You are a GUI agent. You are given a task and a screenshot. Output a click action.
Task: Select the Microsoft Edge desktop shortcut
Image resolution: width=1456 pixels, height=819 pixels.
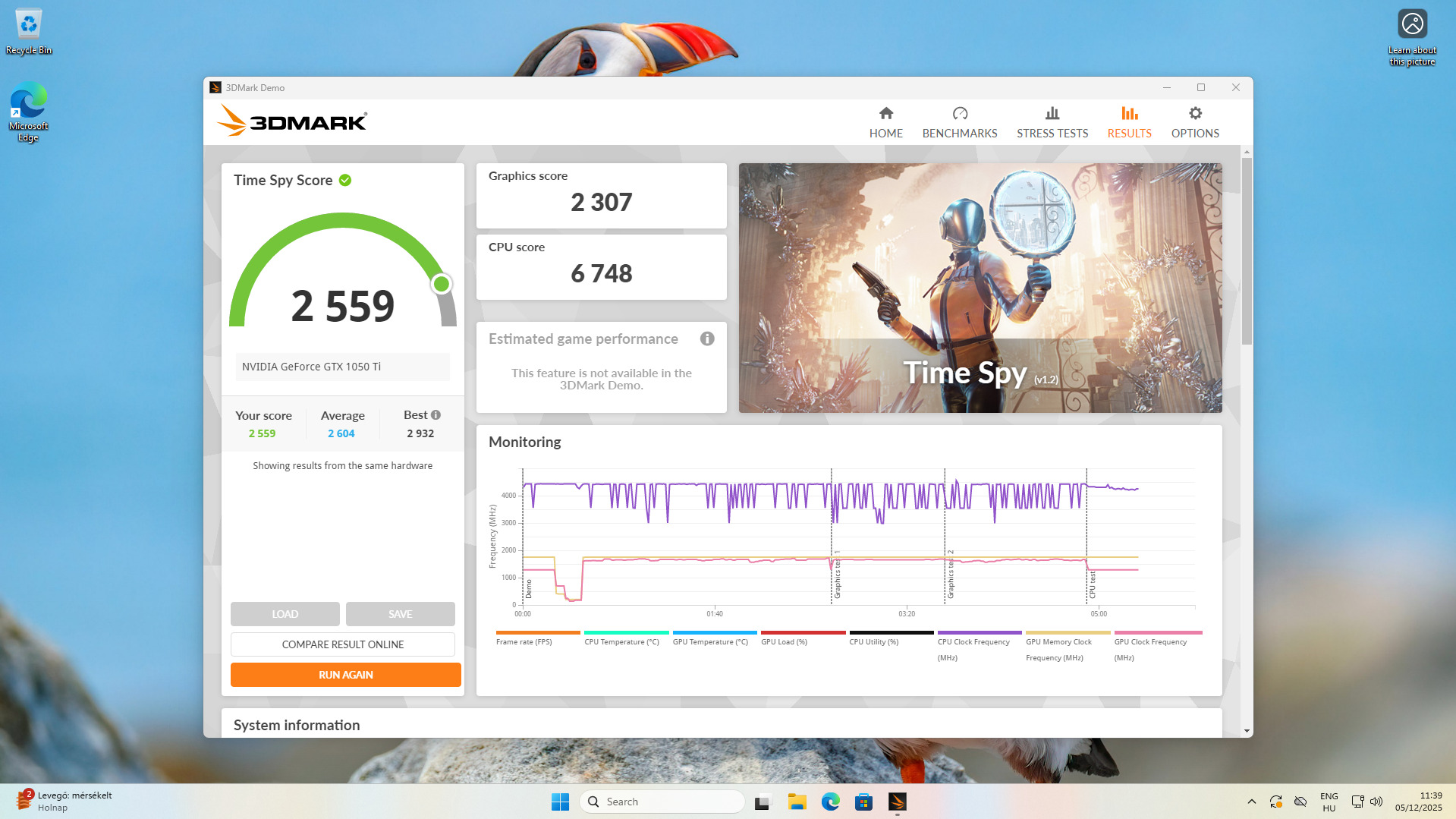coord(29,112)
